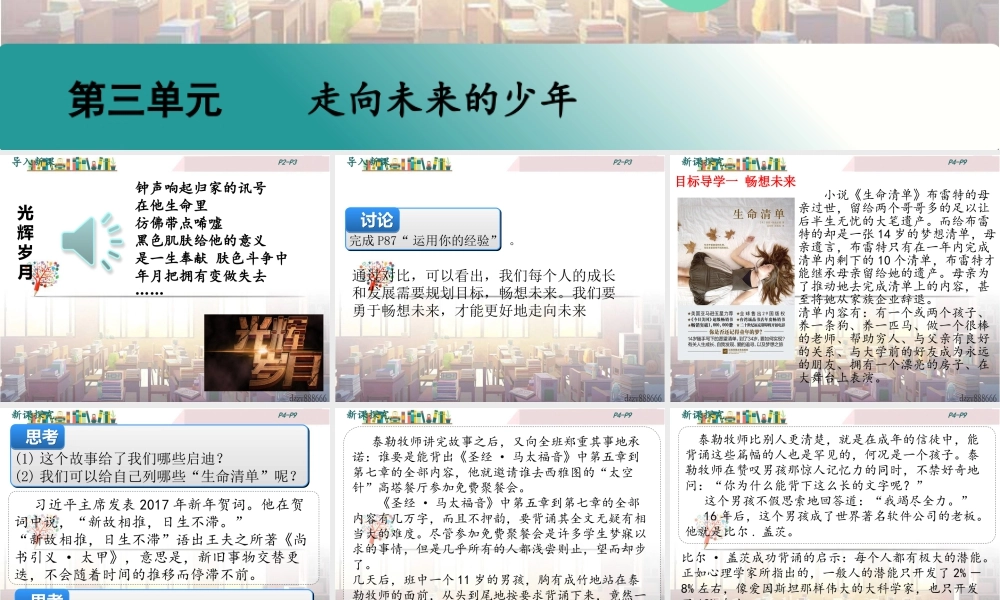Open the slide starting with 泰勒牧师讲完故事之后
Image resolution: width=1000 pixels, height=600 pixels.
500,500
